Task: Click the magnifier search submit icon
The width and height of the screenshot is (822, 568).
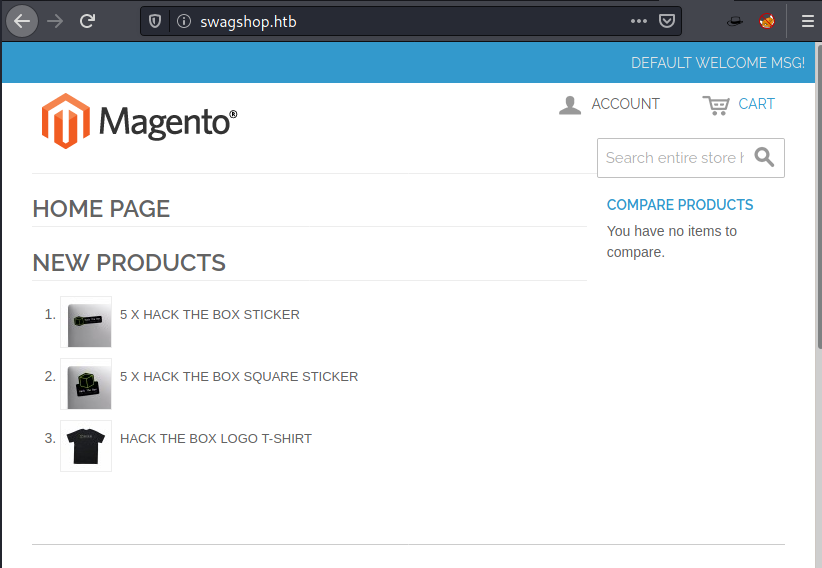Action: (764, 157)
